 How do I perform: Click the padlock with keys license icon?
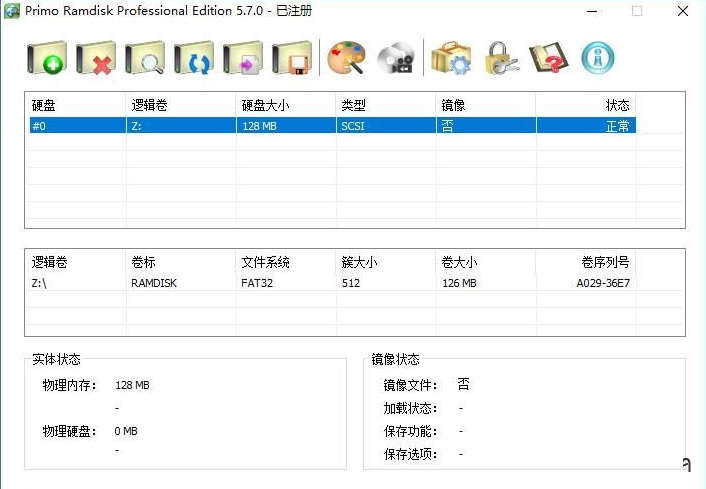[501, 58]
